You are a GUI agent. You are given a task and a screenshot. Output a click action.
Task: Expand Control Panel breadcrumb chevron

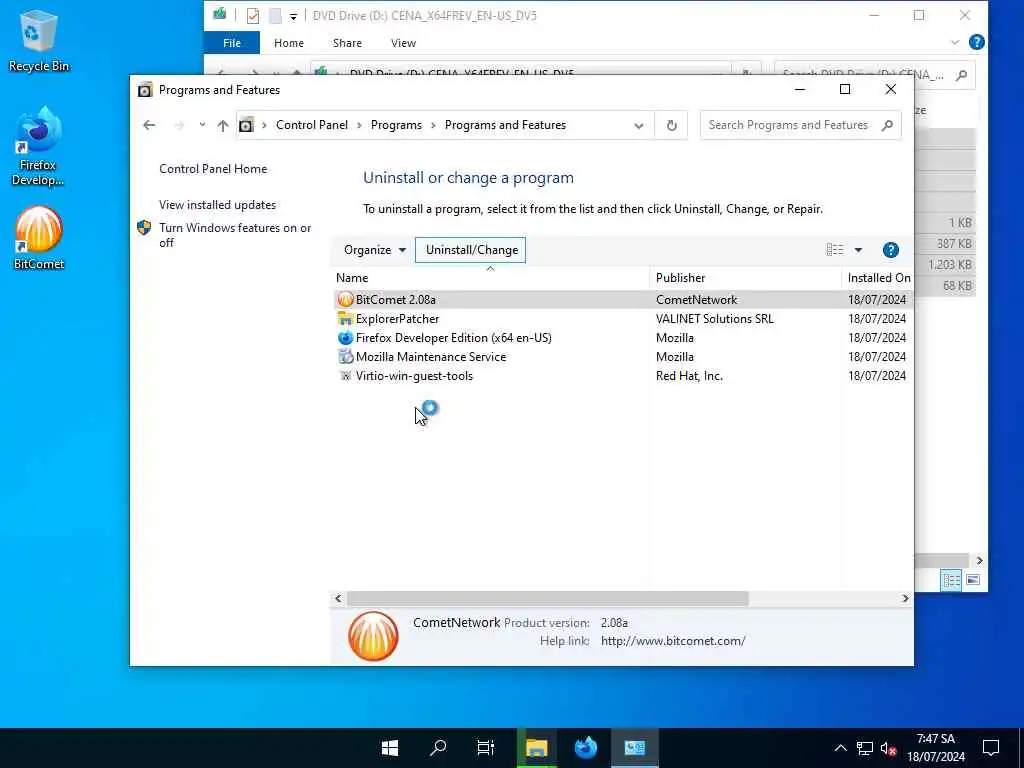359,125
